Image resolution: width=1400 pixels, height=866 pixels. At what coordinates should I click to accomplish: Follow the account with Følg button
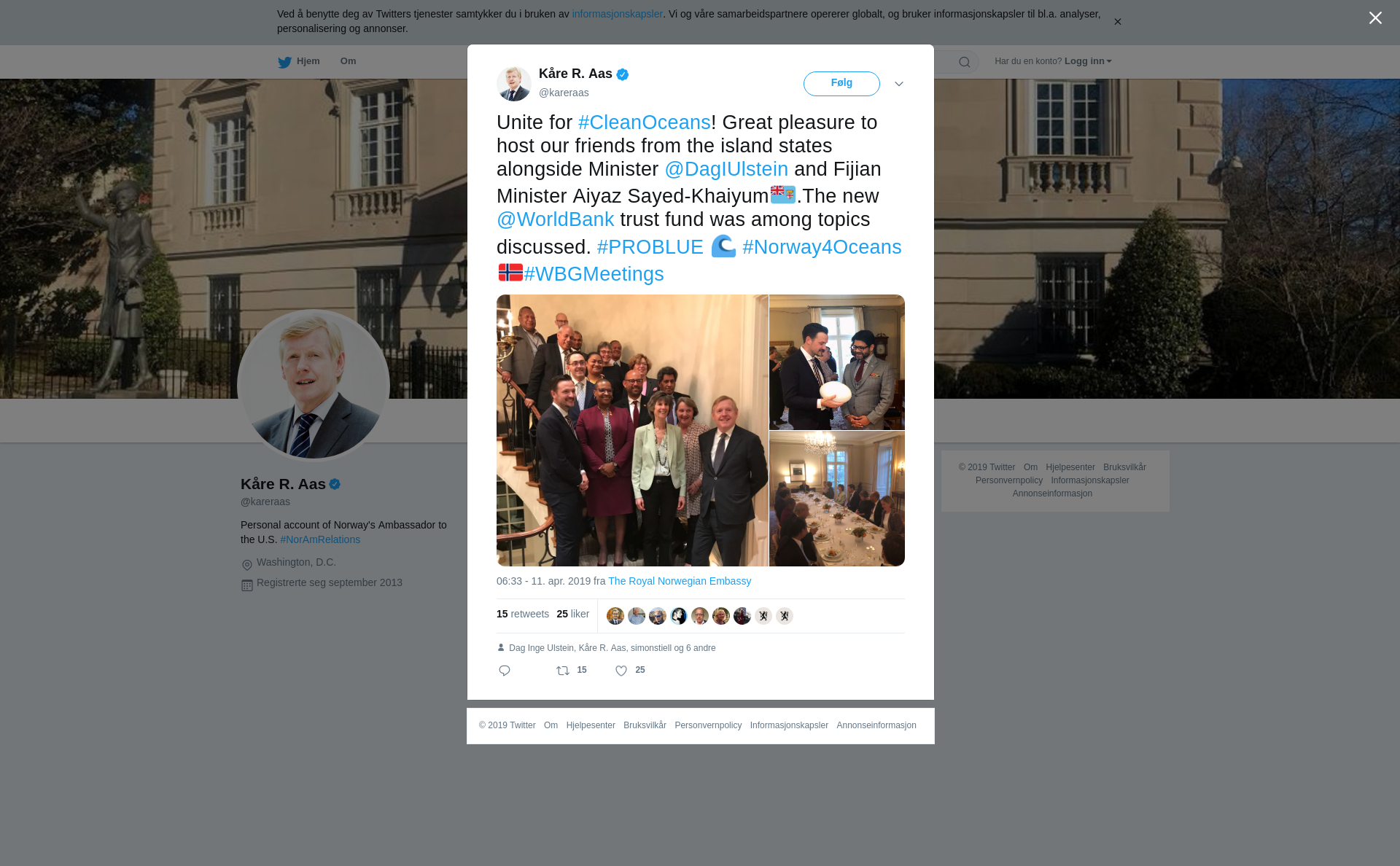tap(841, 84)
